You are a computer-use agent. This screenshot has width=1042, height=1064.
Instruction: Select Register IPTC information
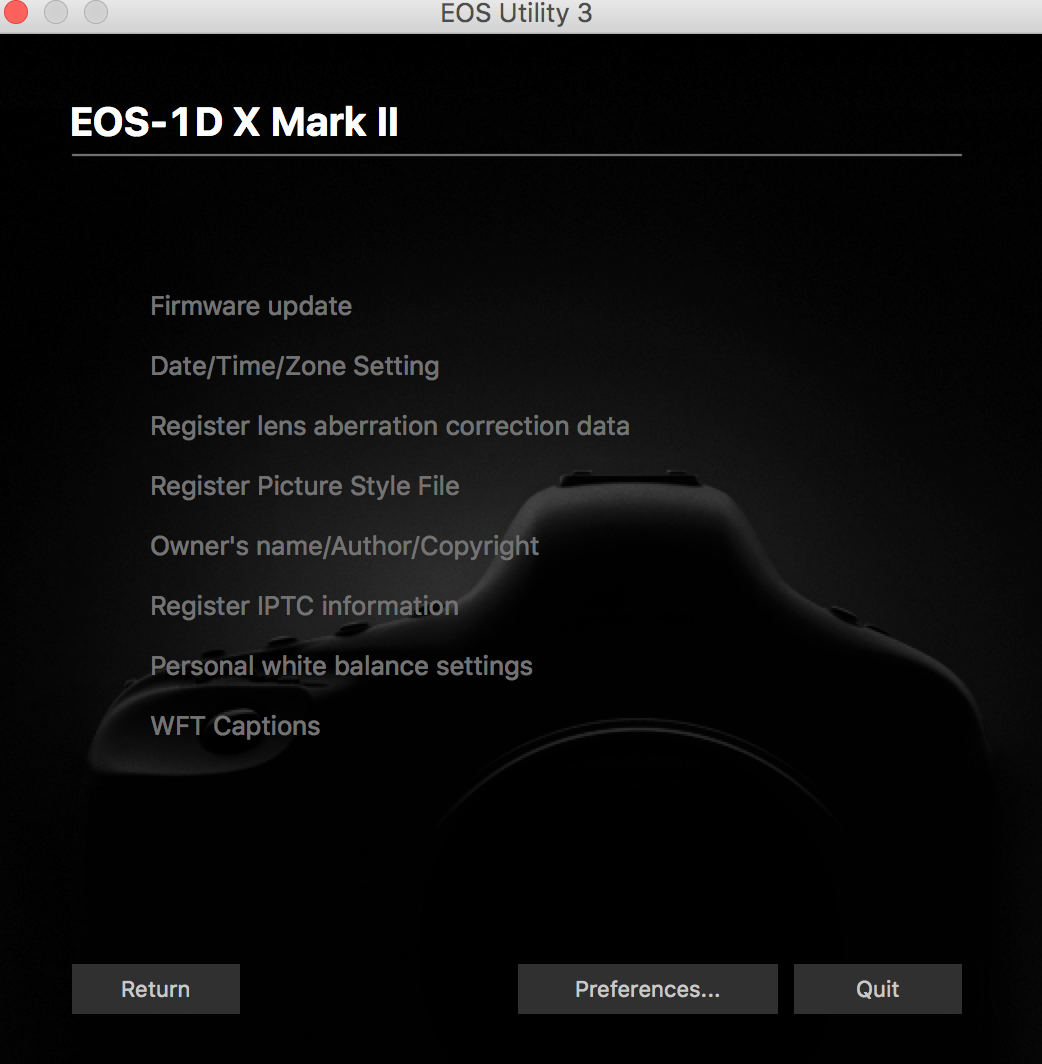click(305, 606)
